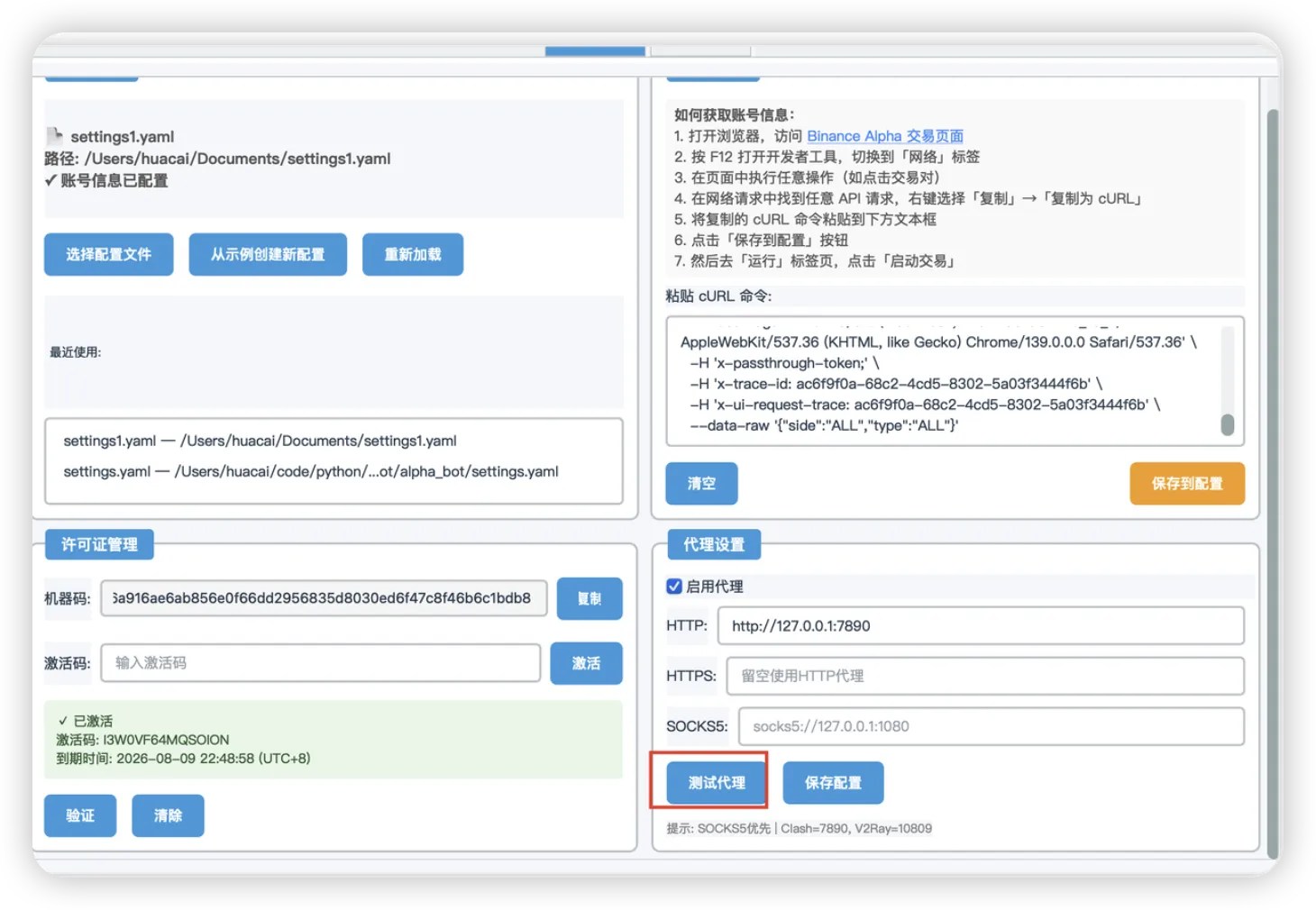Click the 选择配置文件 button
The image size is (1316, 910).
(108, 255)
